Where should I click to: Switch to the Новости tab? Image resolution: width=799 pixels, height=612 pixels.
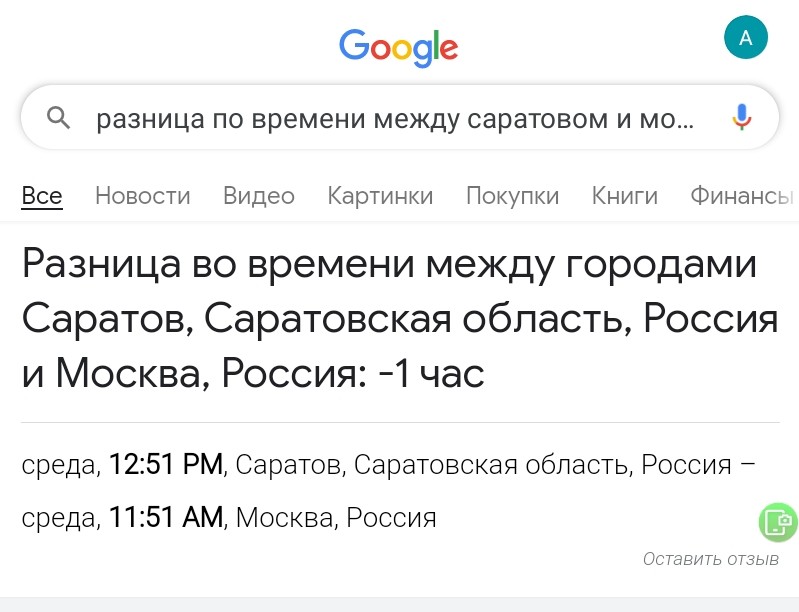tap(142, 196)
